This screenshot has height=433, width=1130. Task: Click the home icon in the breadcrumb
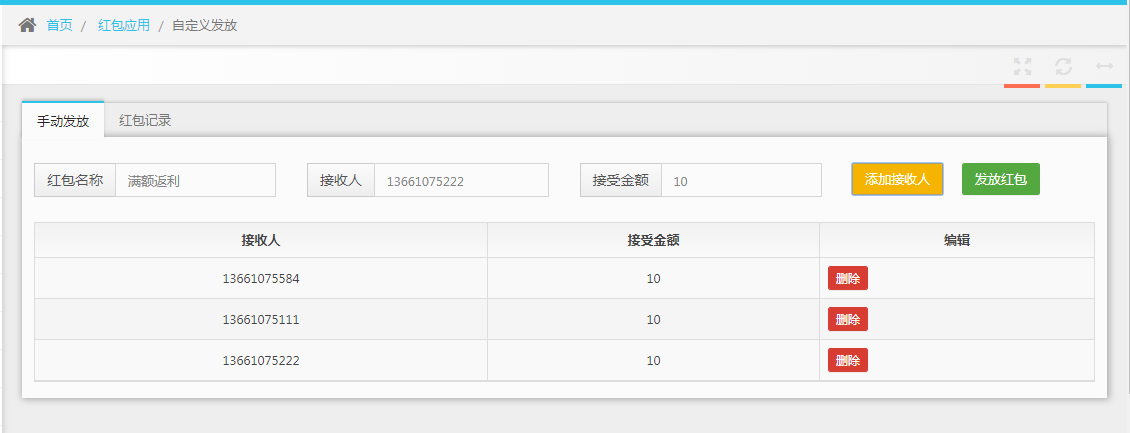coord(27,25)
